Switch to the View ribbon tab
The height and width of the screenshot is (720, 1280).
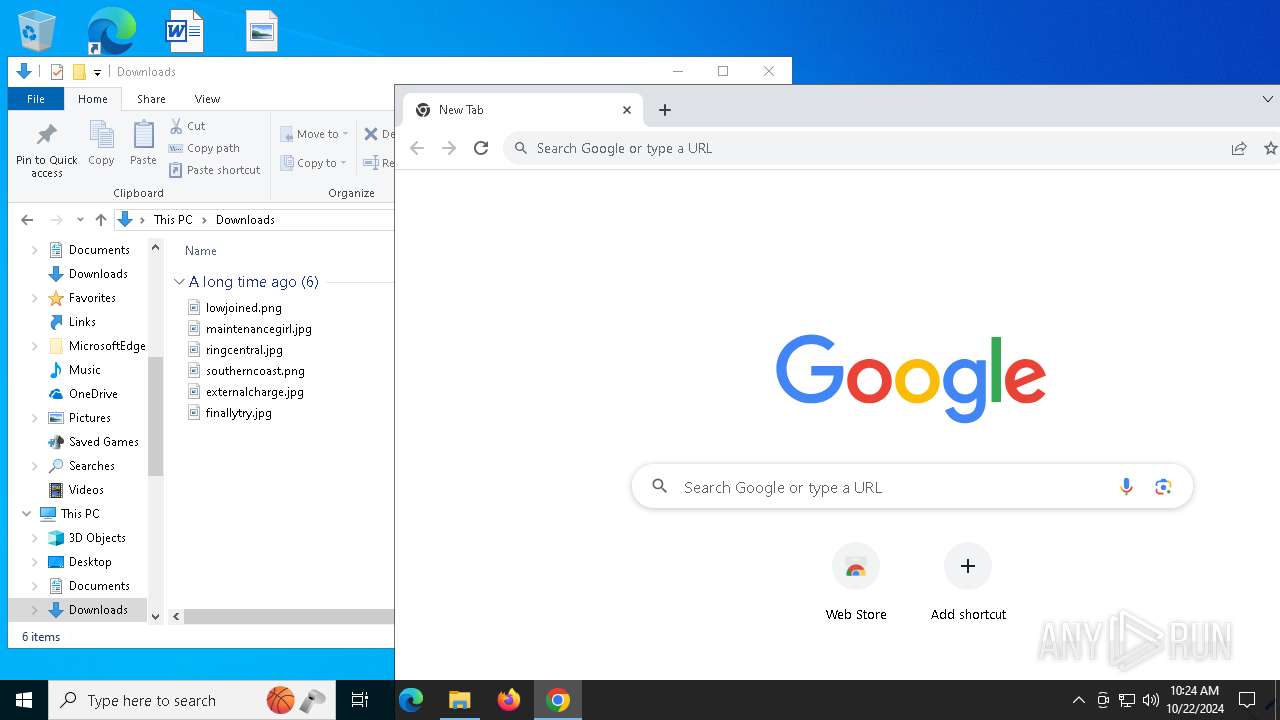click(x=207, y=99)
